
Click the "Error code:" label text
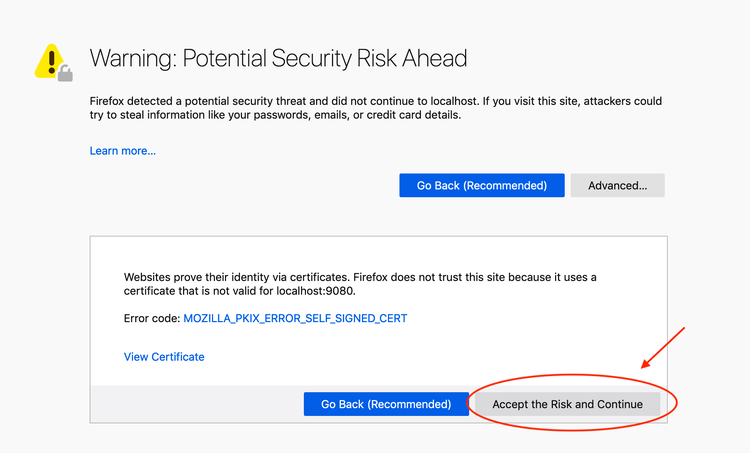point(151,318)
